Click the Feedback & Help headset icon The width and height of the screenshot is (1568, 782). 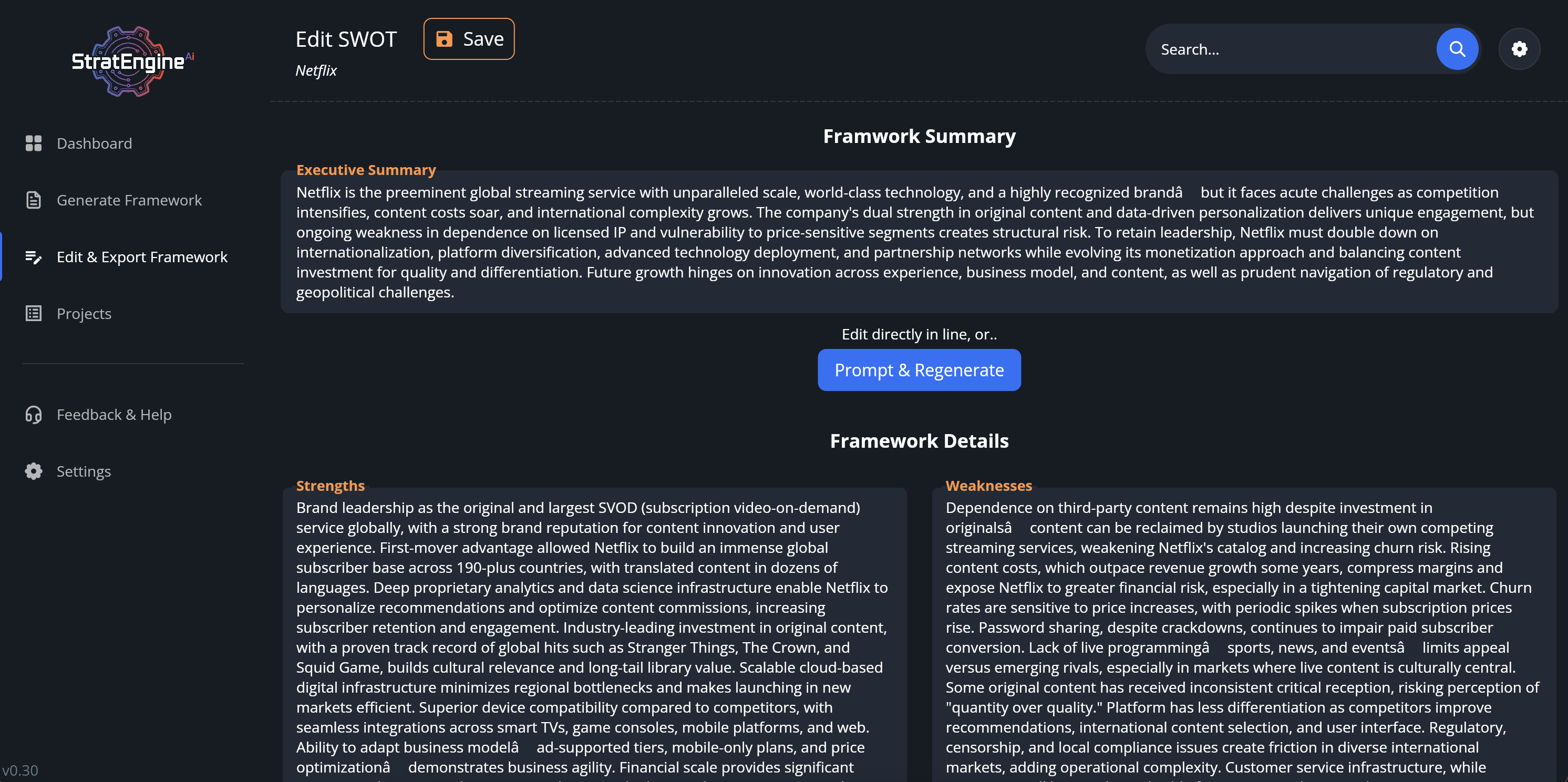pyautogui.click(x=34, y=415)
